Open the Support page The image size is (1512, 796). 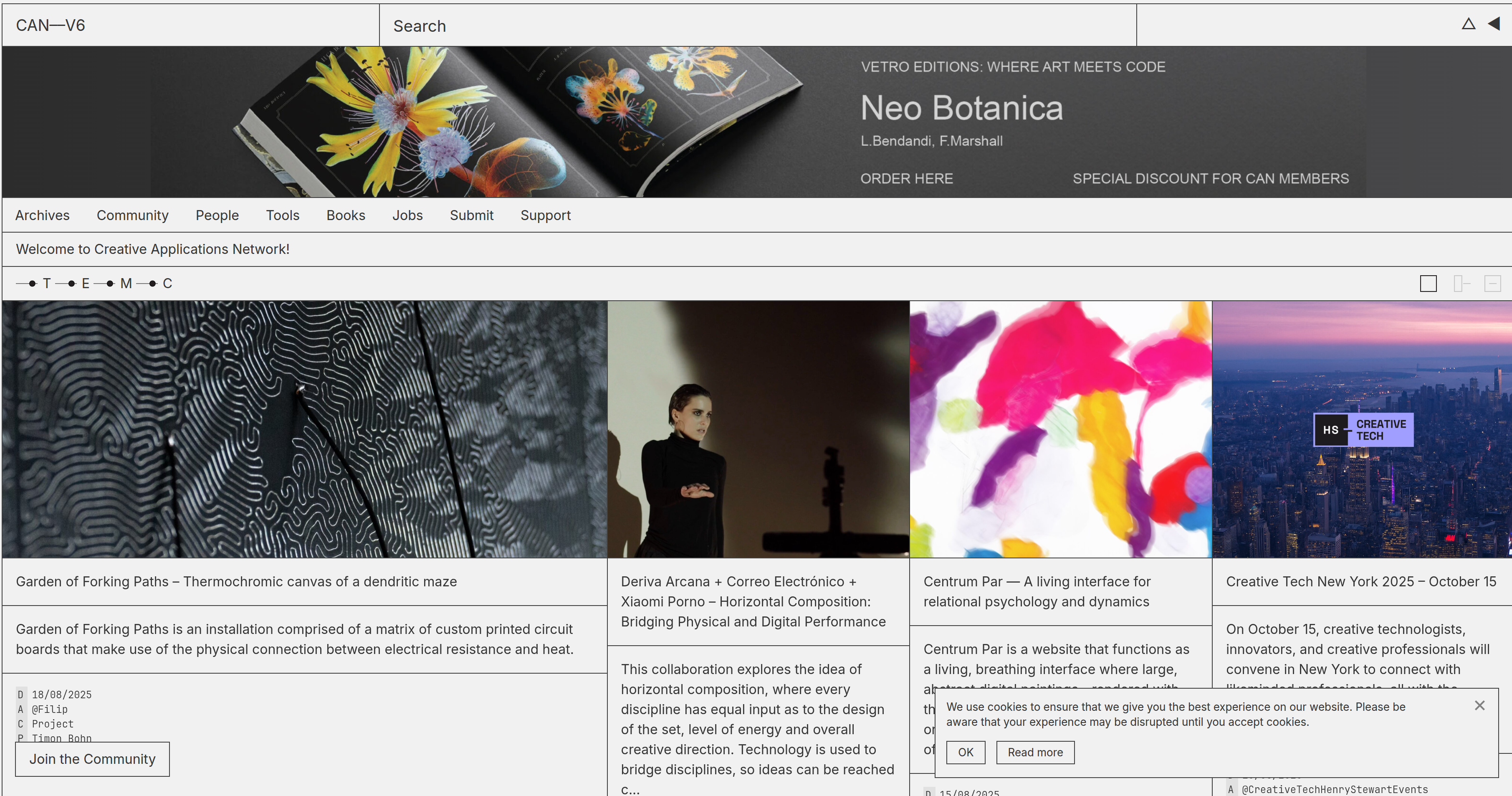tap(545, 215)
